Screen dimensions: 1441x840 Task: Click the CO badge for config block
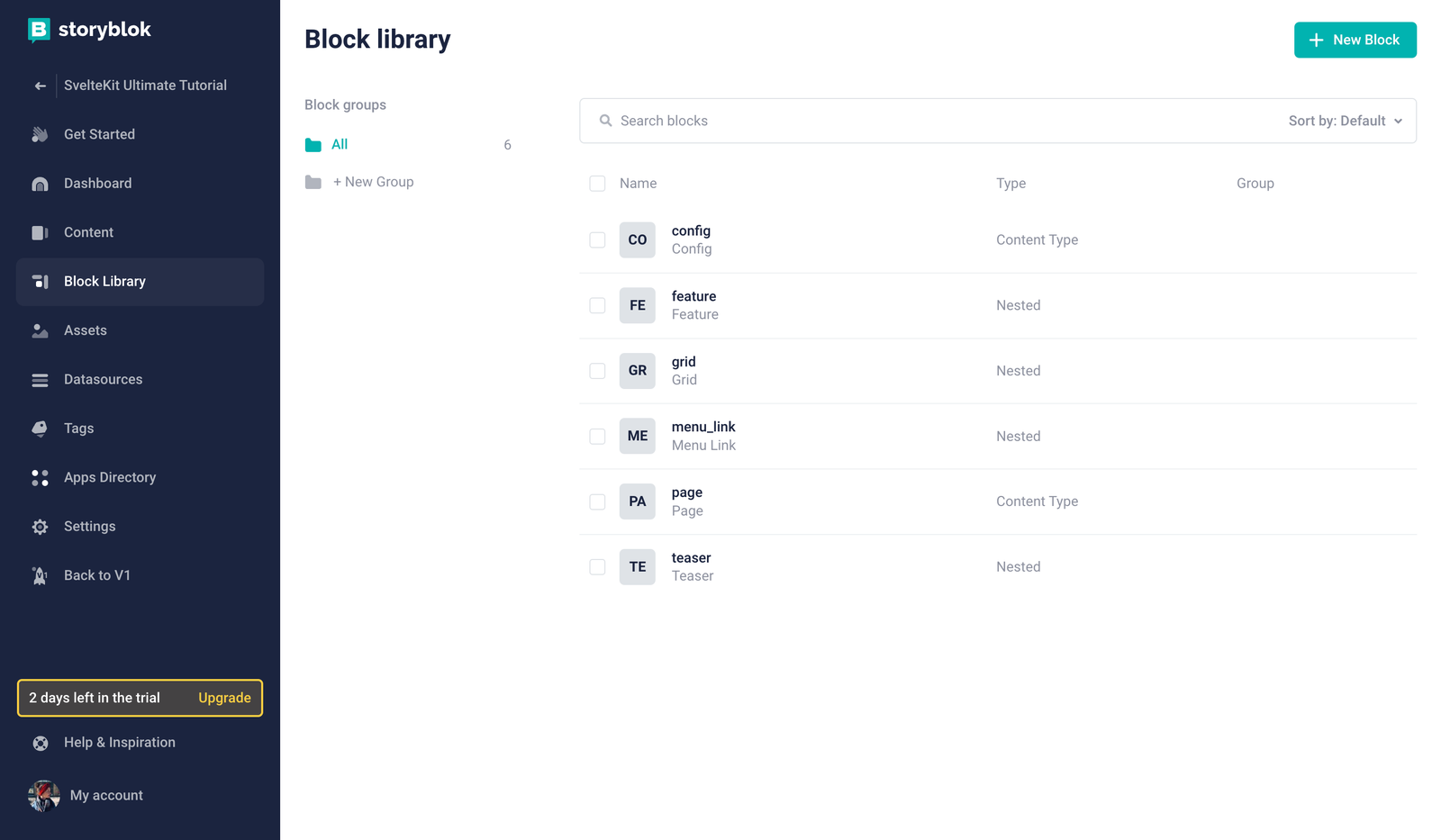[638, 240]
